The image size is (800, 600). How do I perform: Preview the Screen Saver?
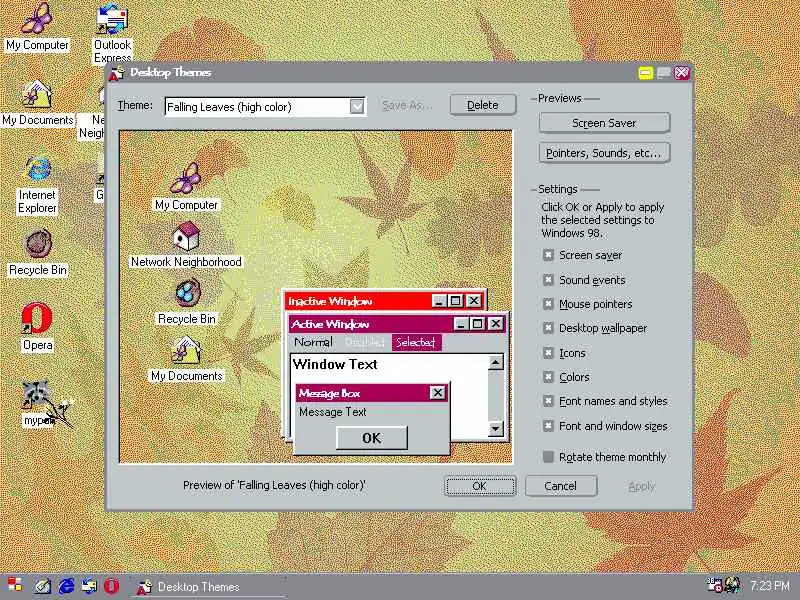(x=604, y=123)
